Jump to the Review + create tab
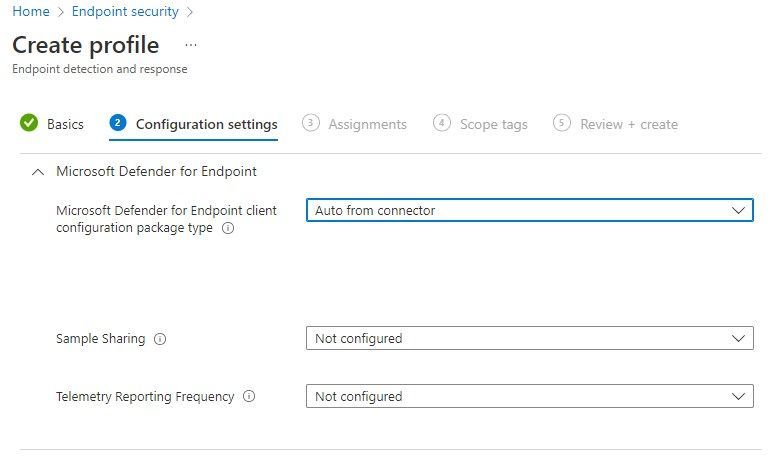 (x=628, y=125)
